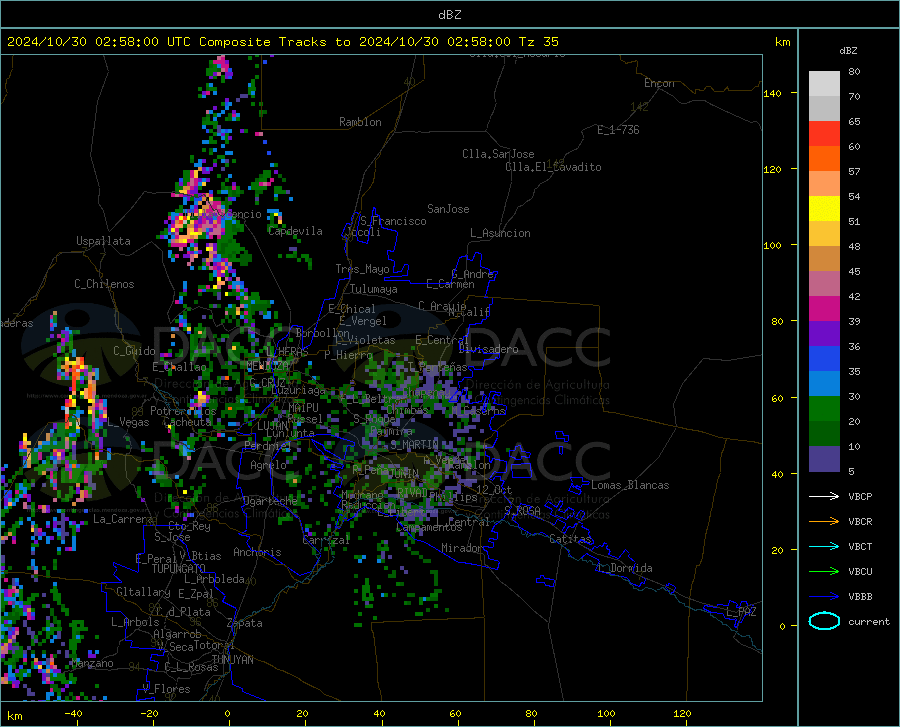Click the blue 36 dBZ color swatch
The image size is (900, 727).
(824, 359)
